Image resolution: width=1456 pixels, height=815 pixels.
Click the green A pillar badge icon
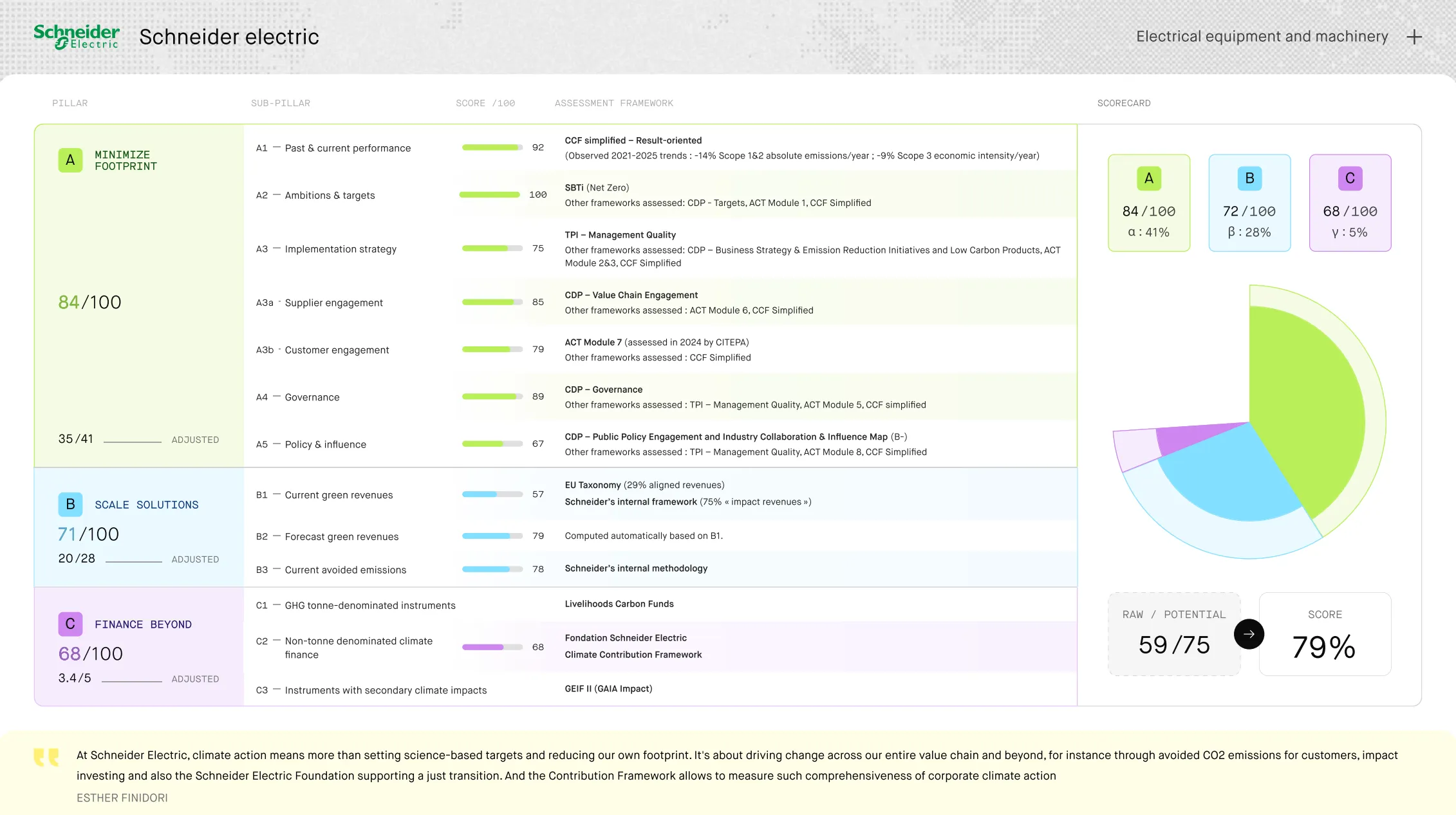(x=70, y=160)
